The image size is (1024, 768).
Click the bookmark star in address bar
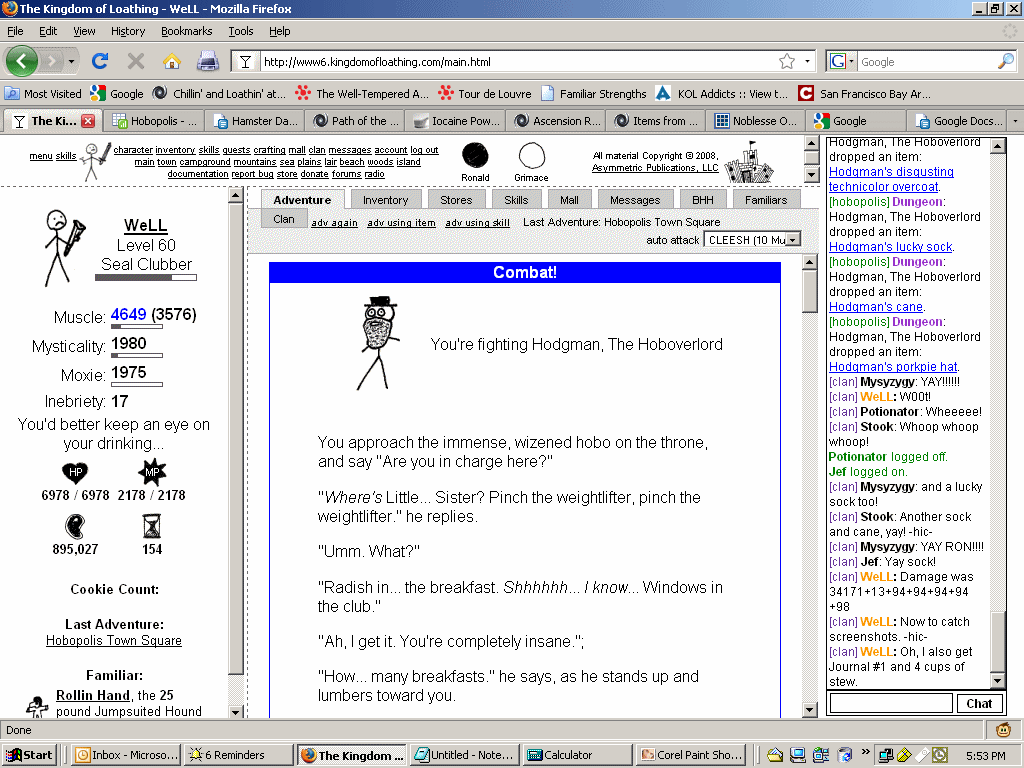(787, 62)
